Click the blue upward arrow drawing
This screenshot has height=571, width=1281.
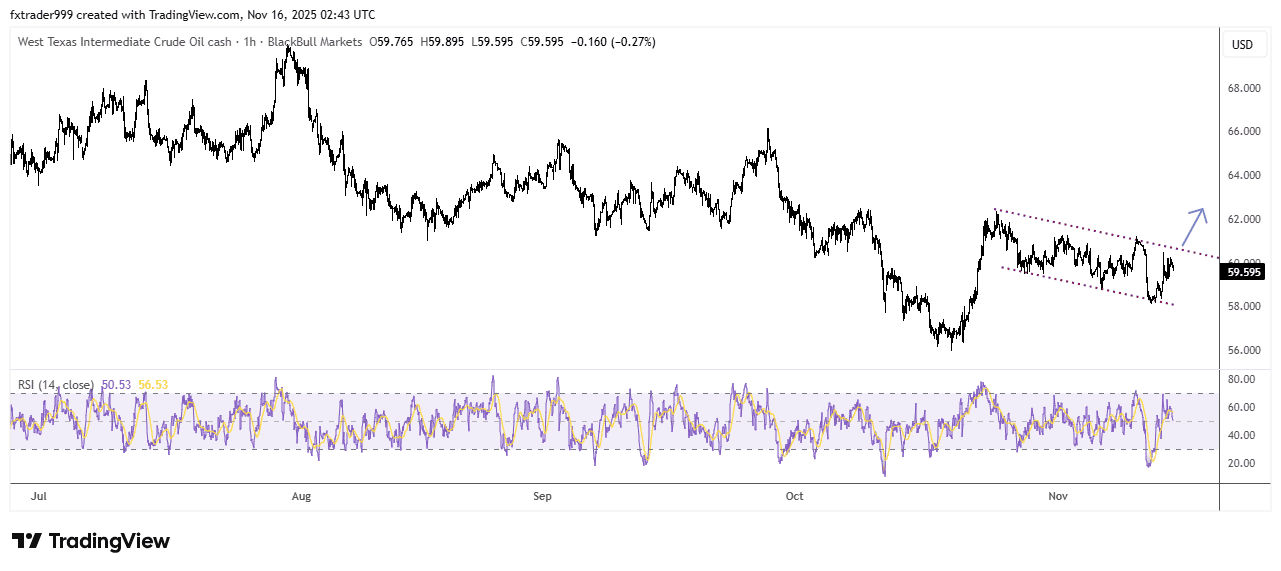(x=1194, y=226)
